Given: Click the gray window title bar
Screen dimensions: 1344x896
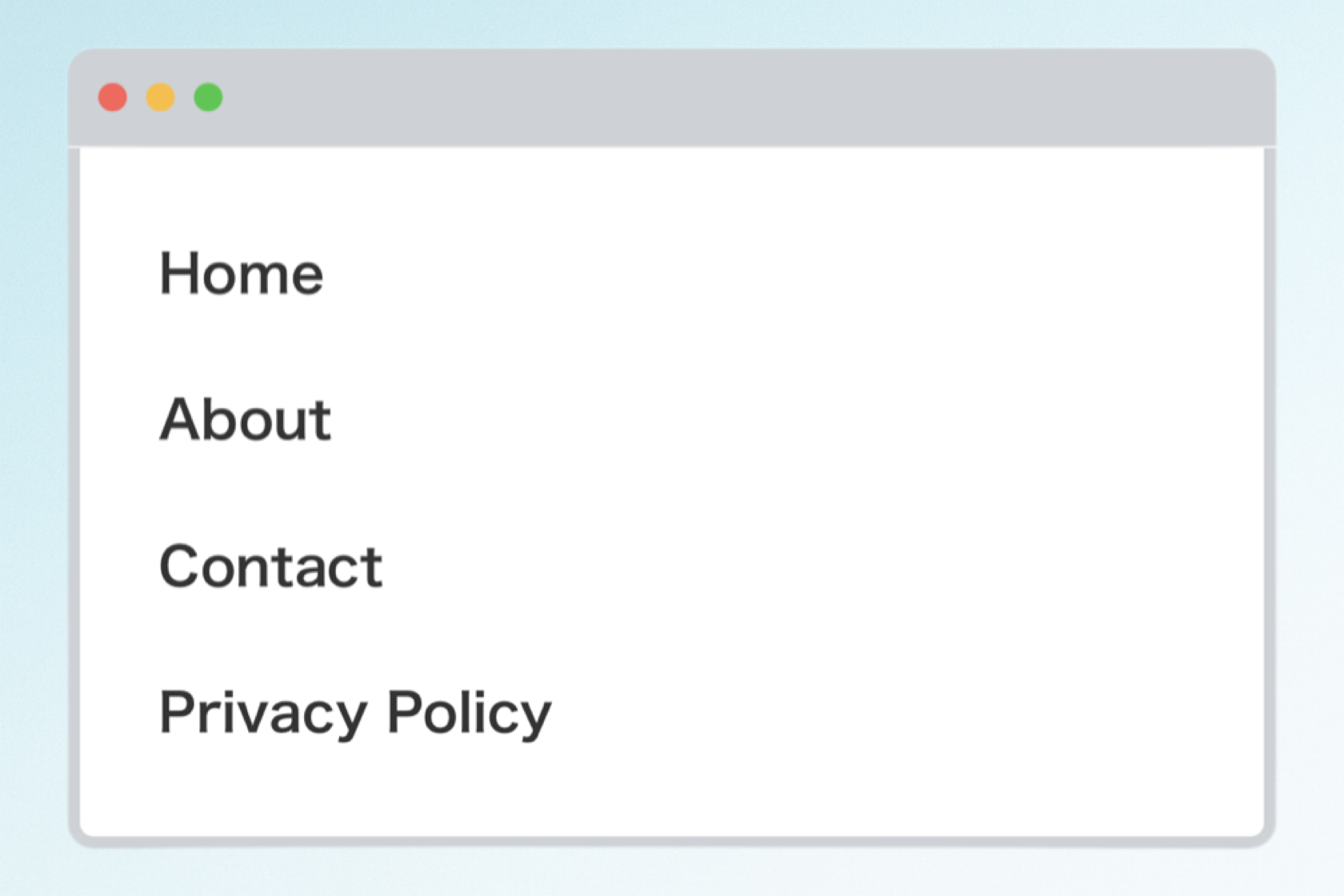Looking at the screenshot, I should click(672, 98).
